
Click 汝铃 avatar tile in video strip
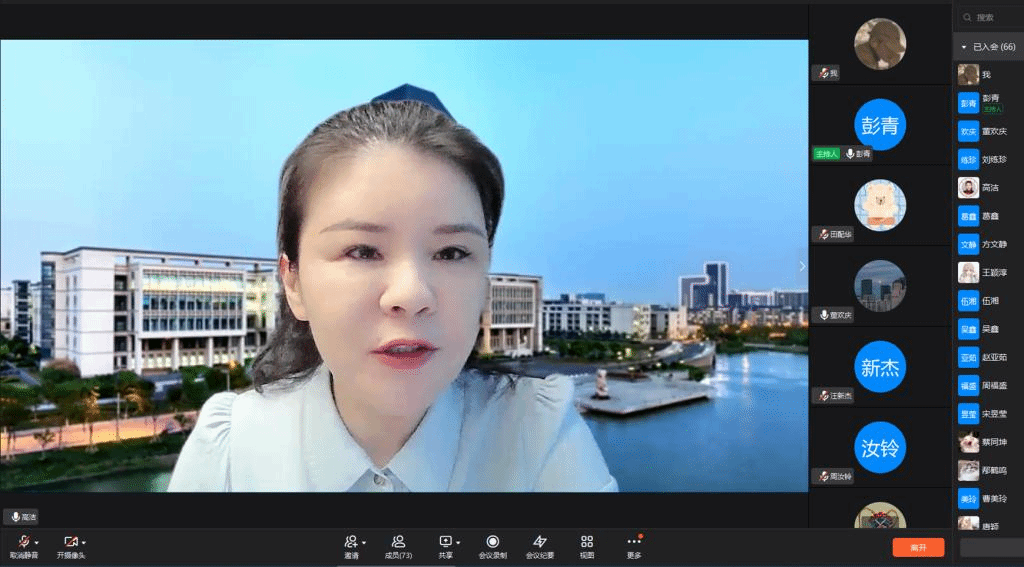click(x=880, y=447)
